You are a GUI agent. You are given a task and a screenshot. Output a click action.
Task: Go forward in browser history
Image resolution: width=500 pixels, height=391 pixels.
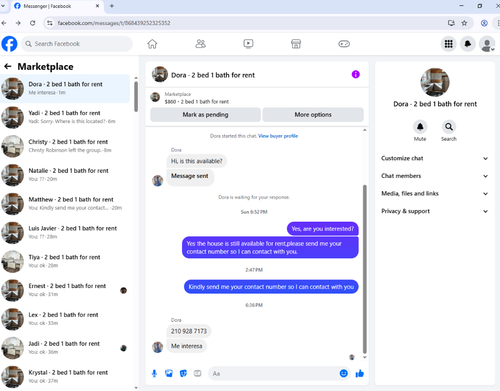coord(18,23)
